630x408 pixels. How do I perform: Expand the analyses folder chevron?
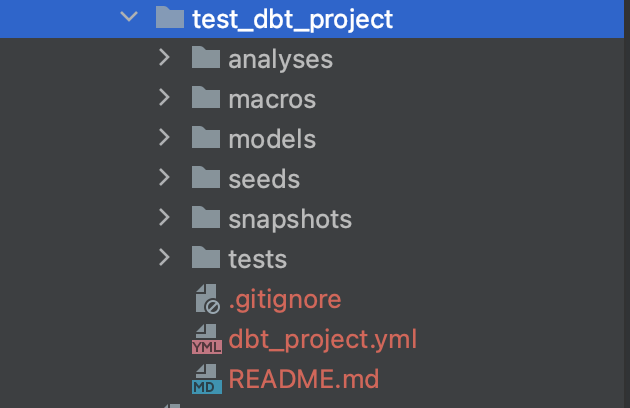tap(165, 58)
